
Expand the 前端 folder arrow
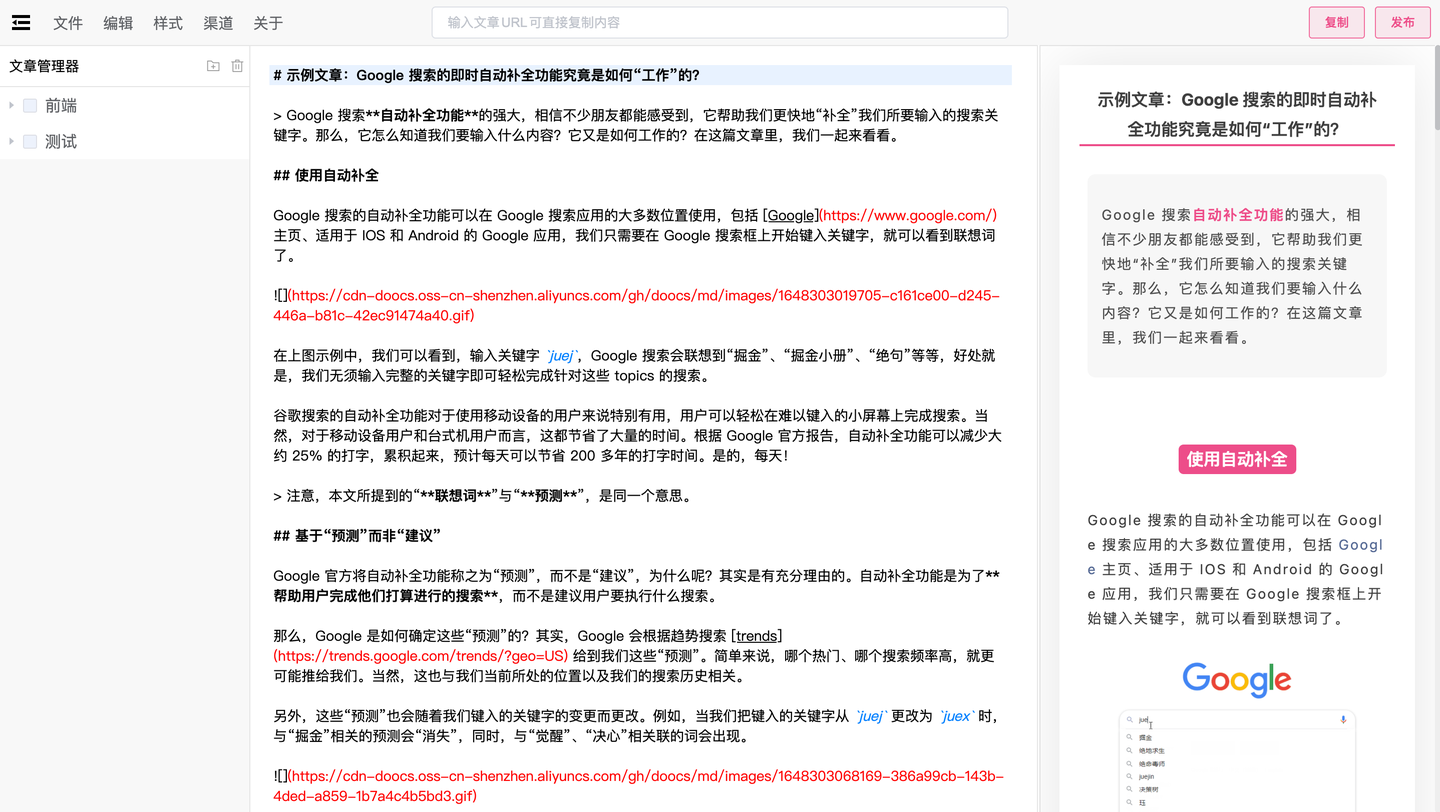(x=11, y=106)
